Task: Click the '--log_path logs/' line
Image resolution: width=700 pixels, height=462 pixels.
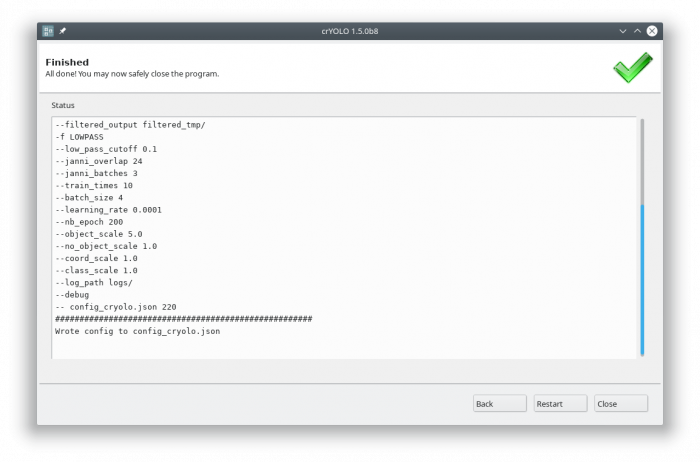Action: [x=94, y=283]
